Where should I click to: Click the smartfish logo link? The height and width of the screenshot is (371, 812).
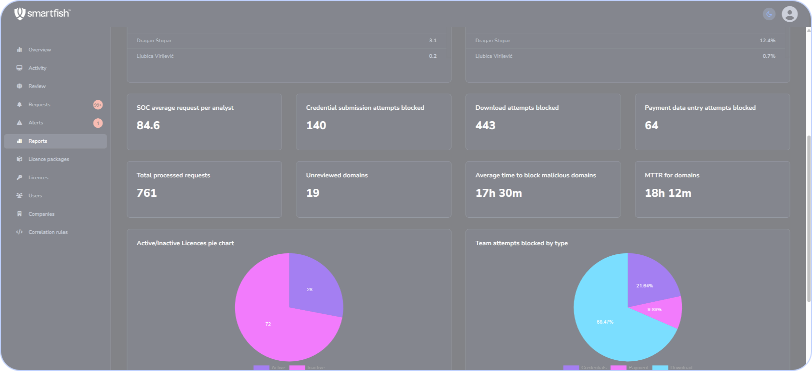click(x=42, y=13)
